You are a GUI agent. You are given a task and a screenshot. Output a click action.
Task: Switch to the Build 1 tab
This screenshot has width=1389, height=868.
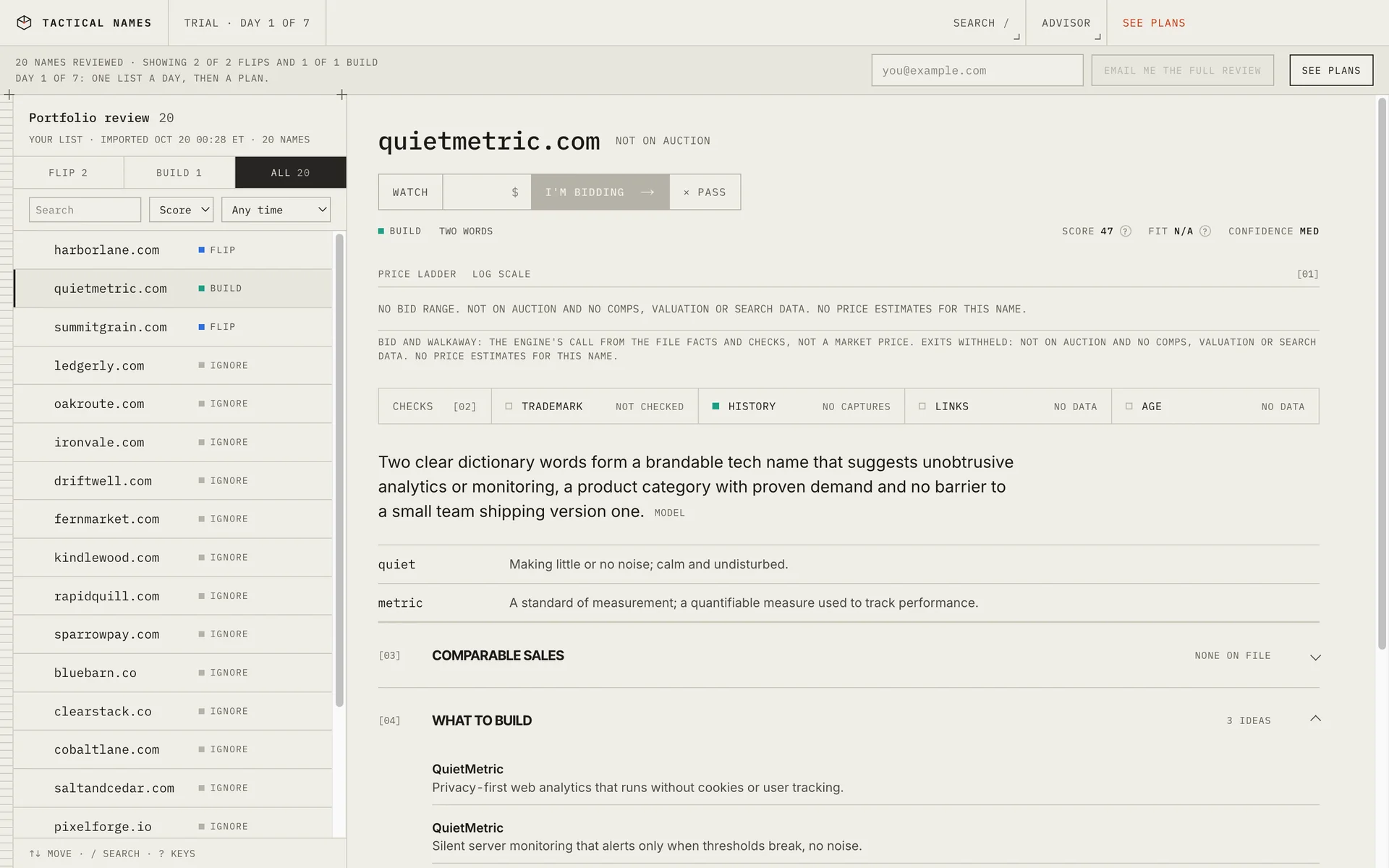pyautogui.click(x=179, y=173)
